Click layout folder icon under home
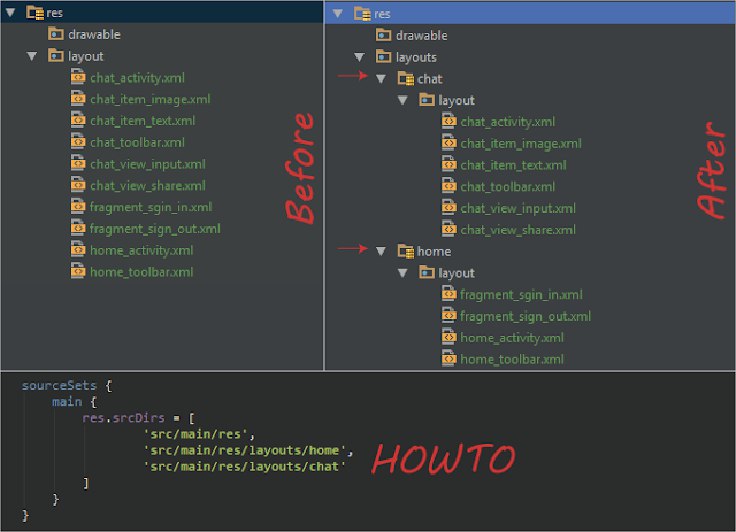The width and height of the screenshot is (736, 532). 427,272
